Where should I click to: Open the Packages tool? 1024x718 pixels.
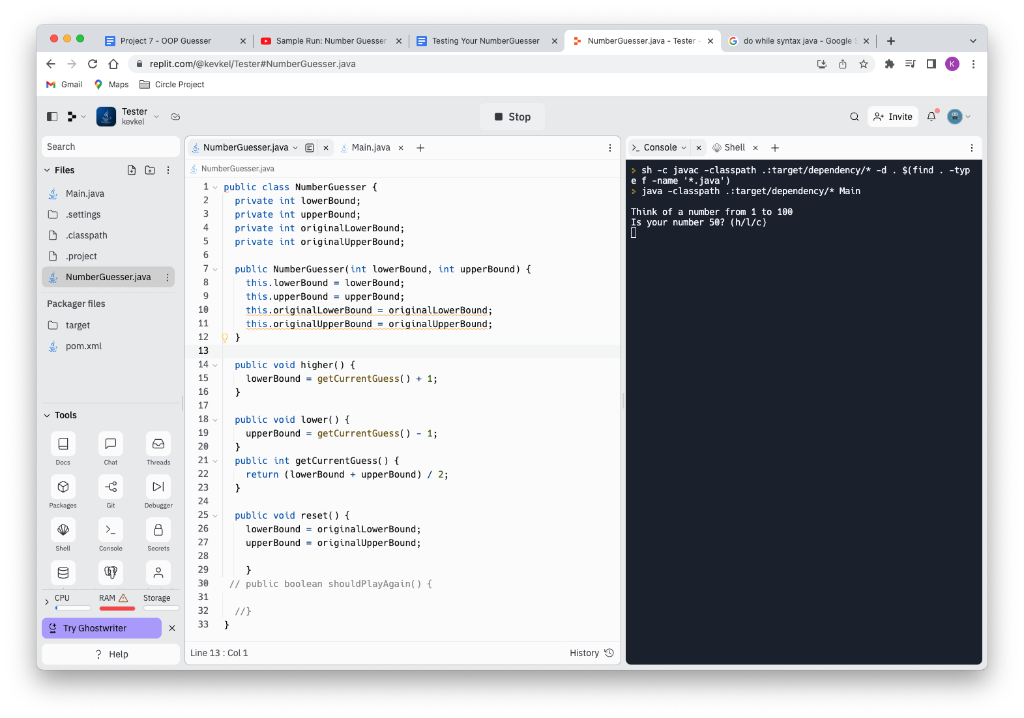coord(63,487)
